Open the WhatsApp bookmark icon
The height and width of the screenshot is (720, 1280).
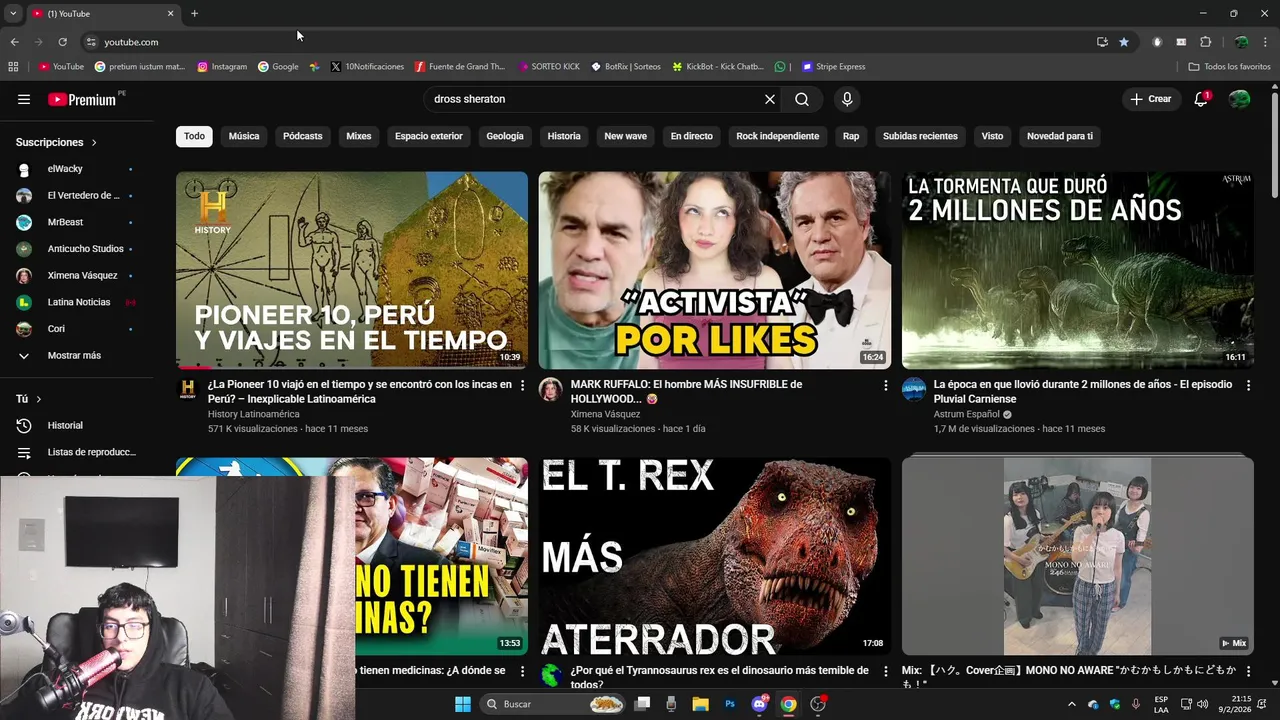tap(780, 67)
